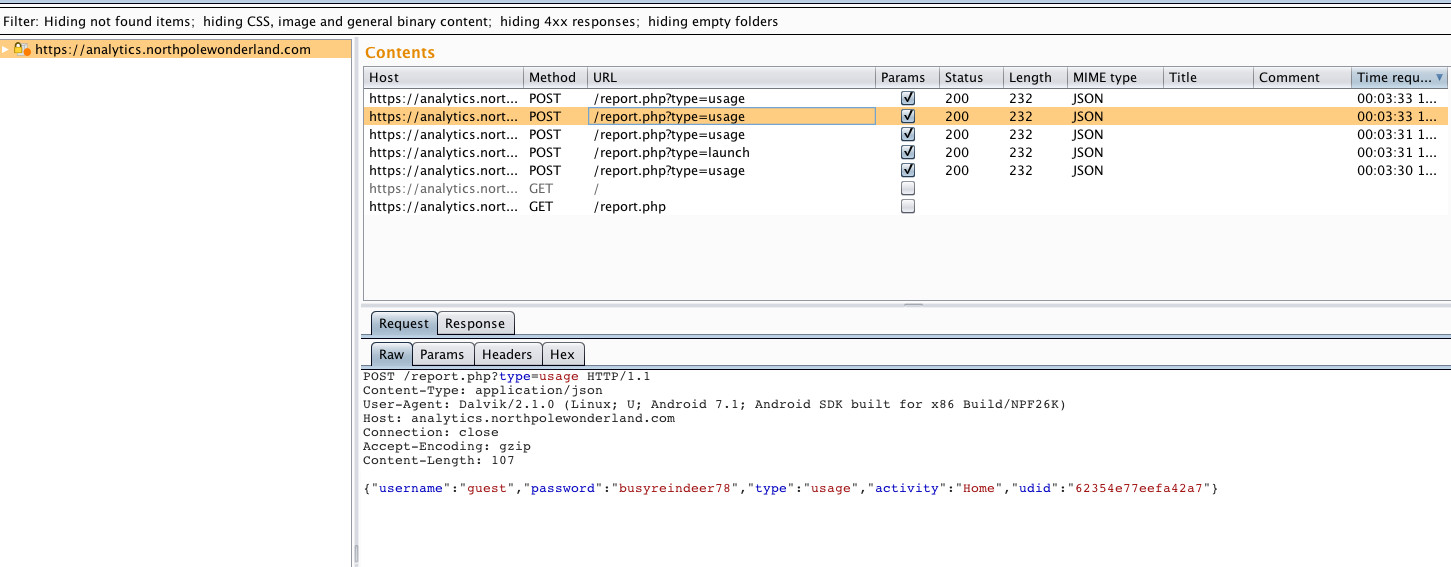The height and width of the screenshot is (567, 1451).
Task: Click the lock icon beside the site tree host
Action: [x=19, y=50]
